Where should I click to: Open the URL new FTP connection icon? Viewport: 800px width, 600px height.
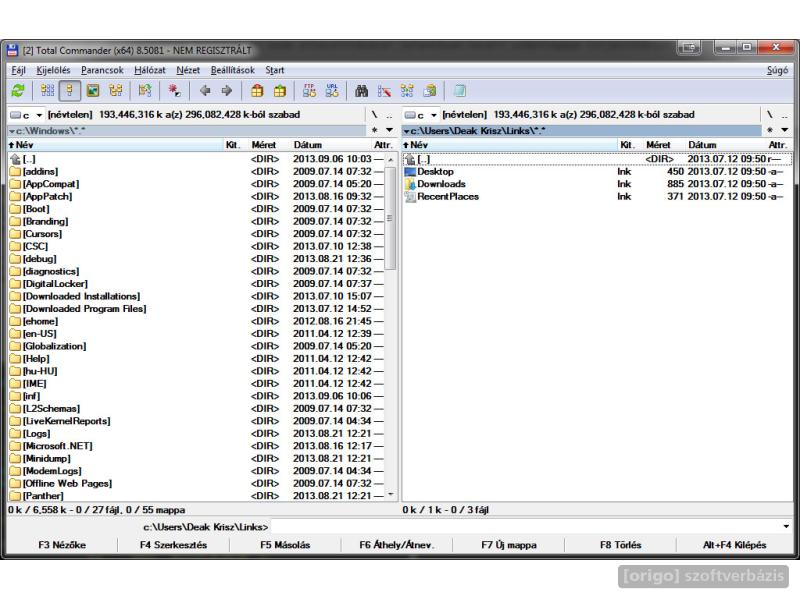point(332,91)
